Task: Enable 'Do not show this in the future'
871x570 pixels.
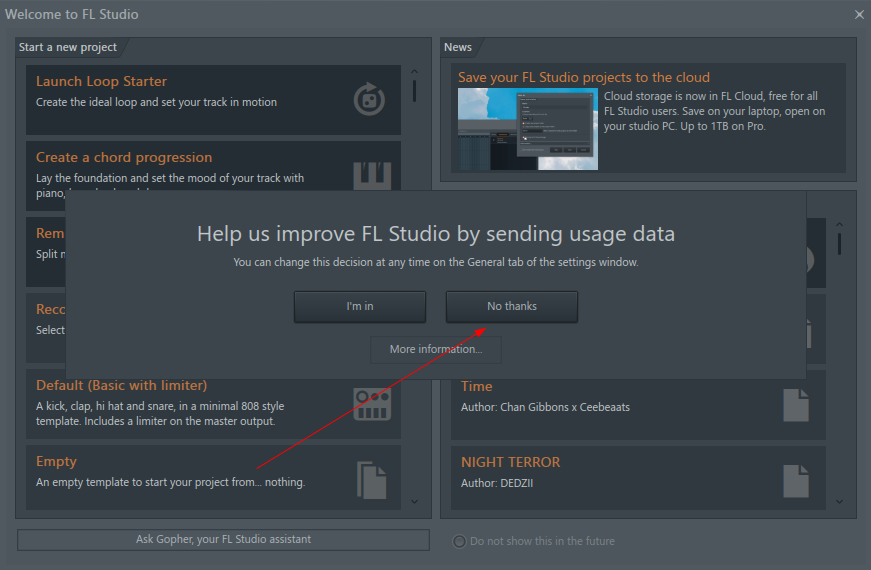Action: (x=459, y=541)
